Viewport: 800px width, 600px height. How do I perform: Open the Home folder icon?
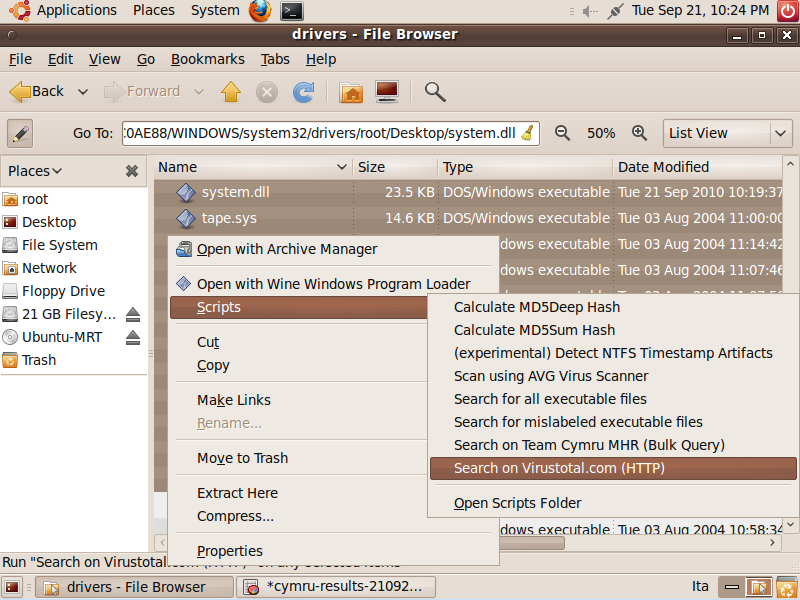pyautogui.click(x=351, y=92)
